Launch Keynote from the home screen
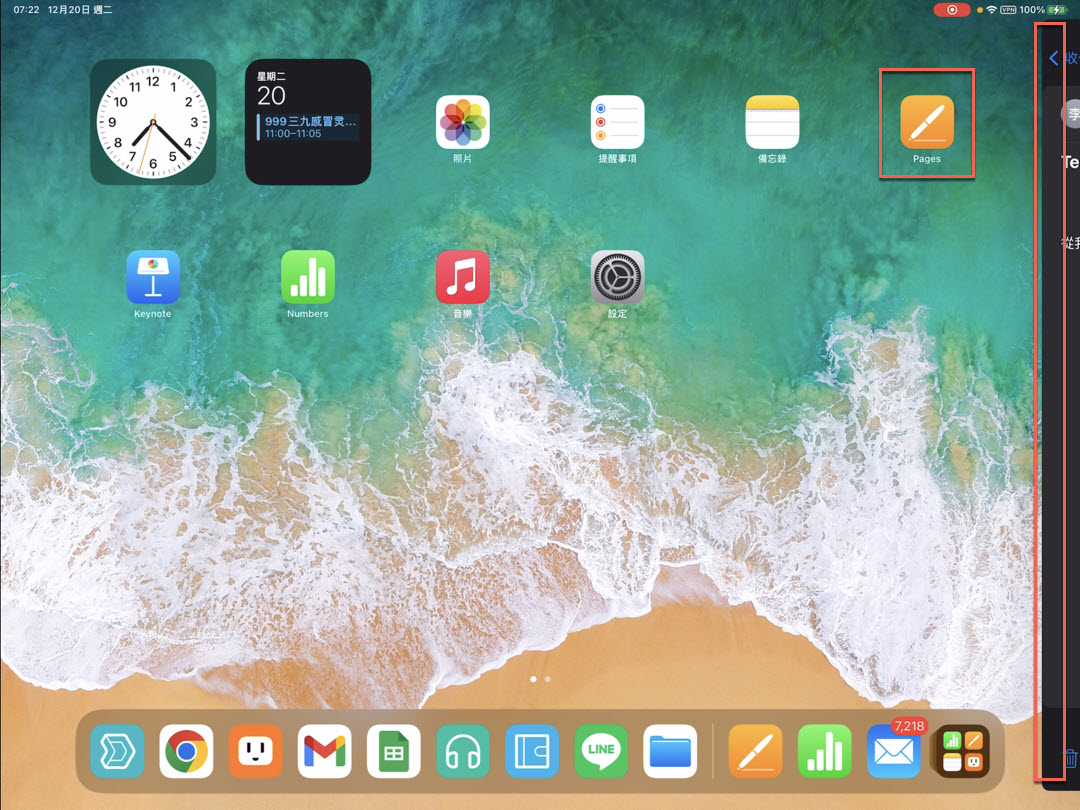Image resolution: width=1080 pixels, height=810 pixels. pyautogui.click(x=153, y=277)
